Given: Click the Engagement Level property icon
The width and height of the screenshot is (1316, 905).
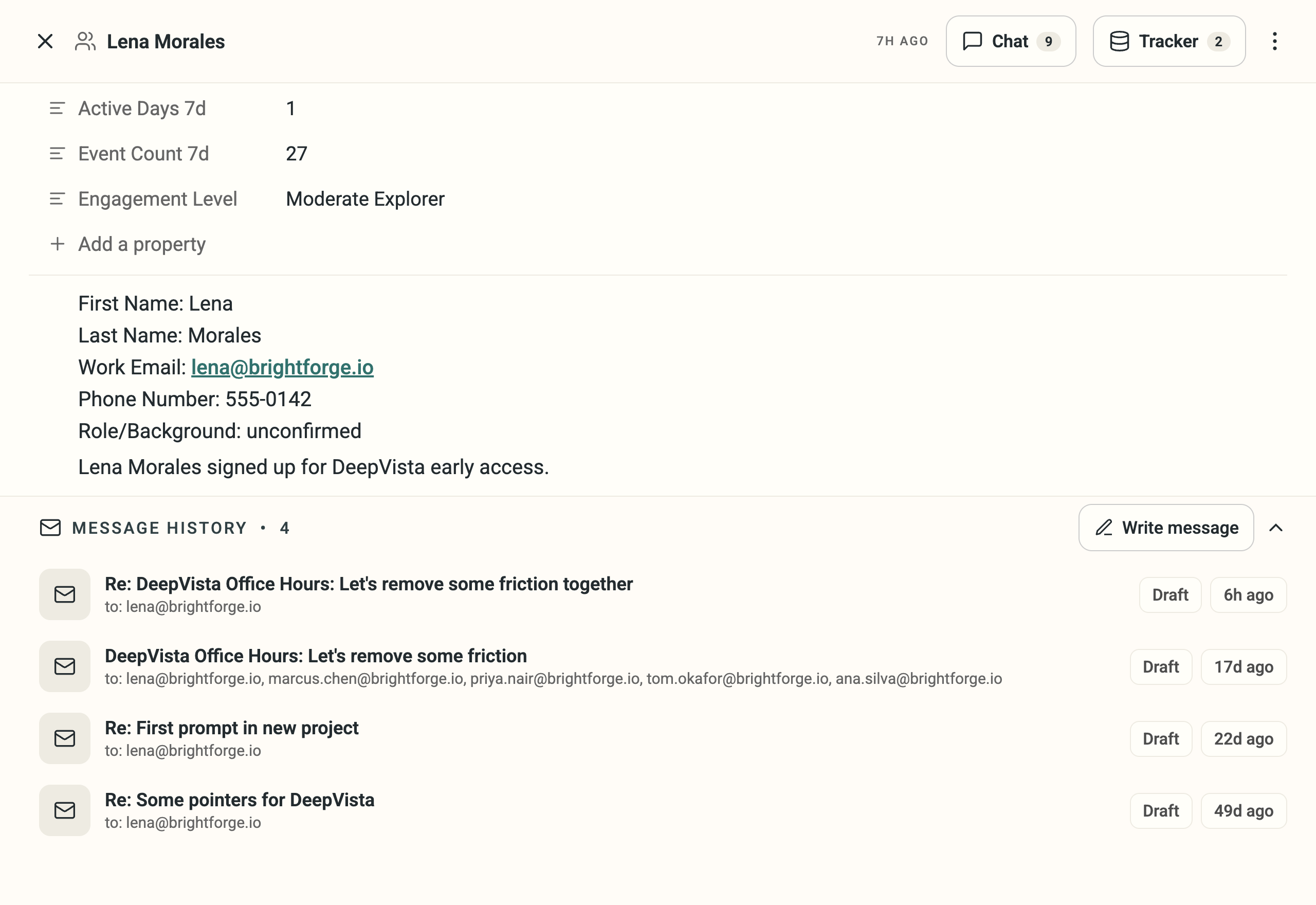Looking at the screenshot, I should point(57,199).
